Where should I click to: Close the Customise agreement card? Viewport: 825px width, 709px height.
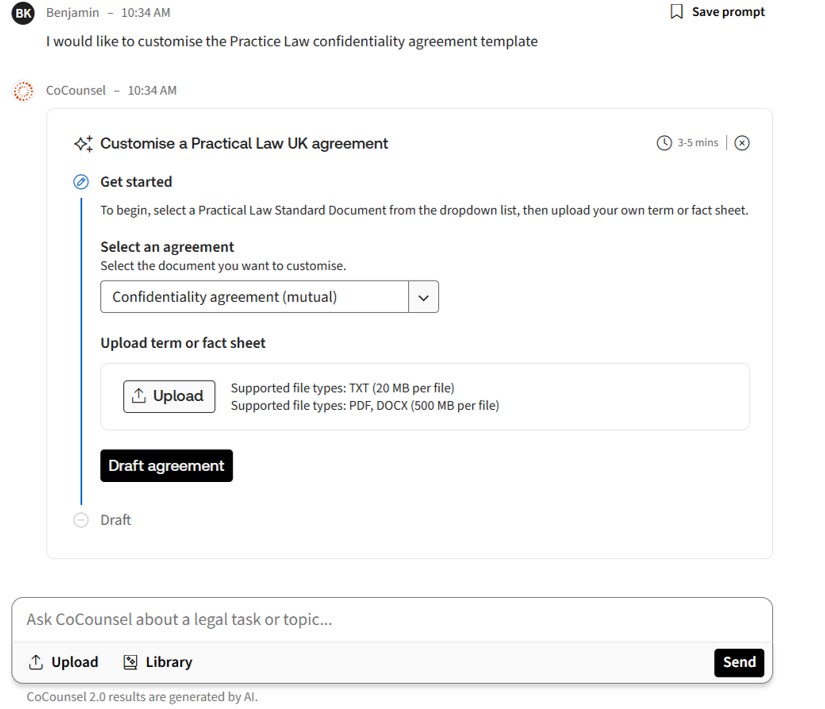(x=742, y=143)
